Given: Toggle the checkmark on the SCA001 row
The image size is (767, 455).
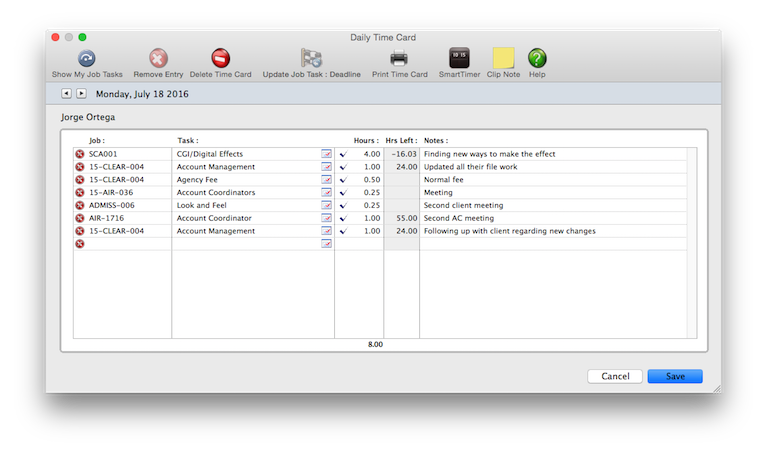Looking at the screenshot, I should [344, 155].
